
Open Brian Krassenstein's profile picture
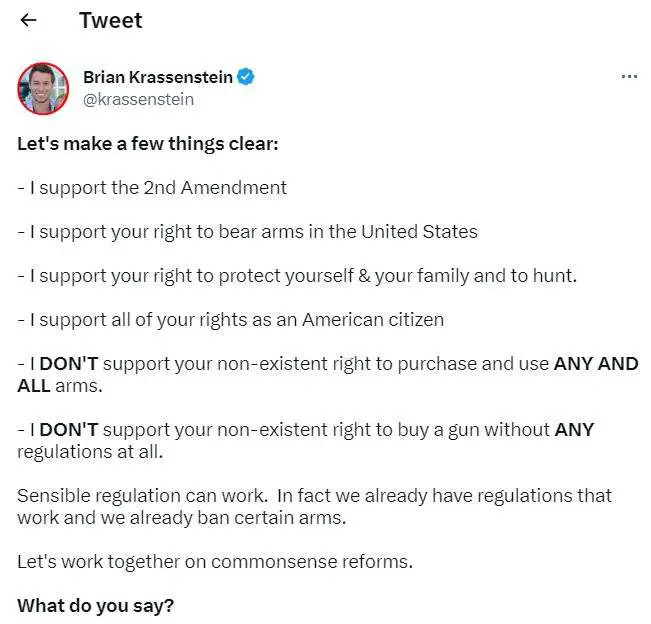click(43, 88)
